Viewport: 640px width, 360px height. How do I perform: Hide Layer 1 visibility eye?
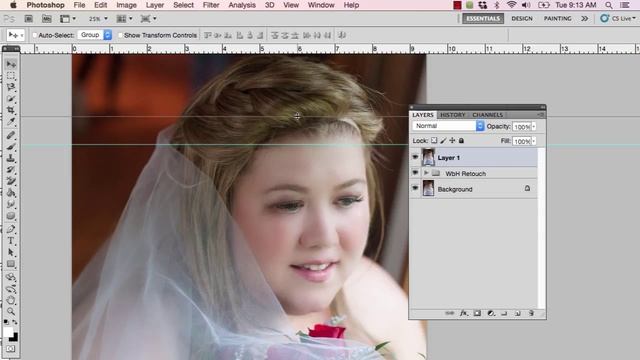[415, 157]
